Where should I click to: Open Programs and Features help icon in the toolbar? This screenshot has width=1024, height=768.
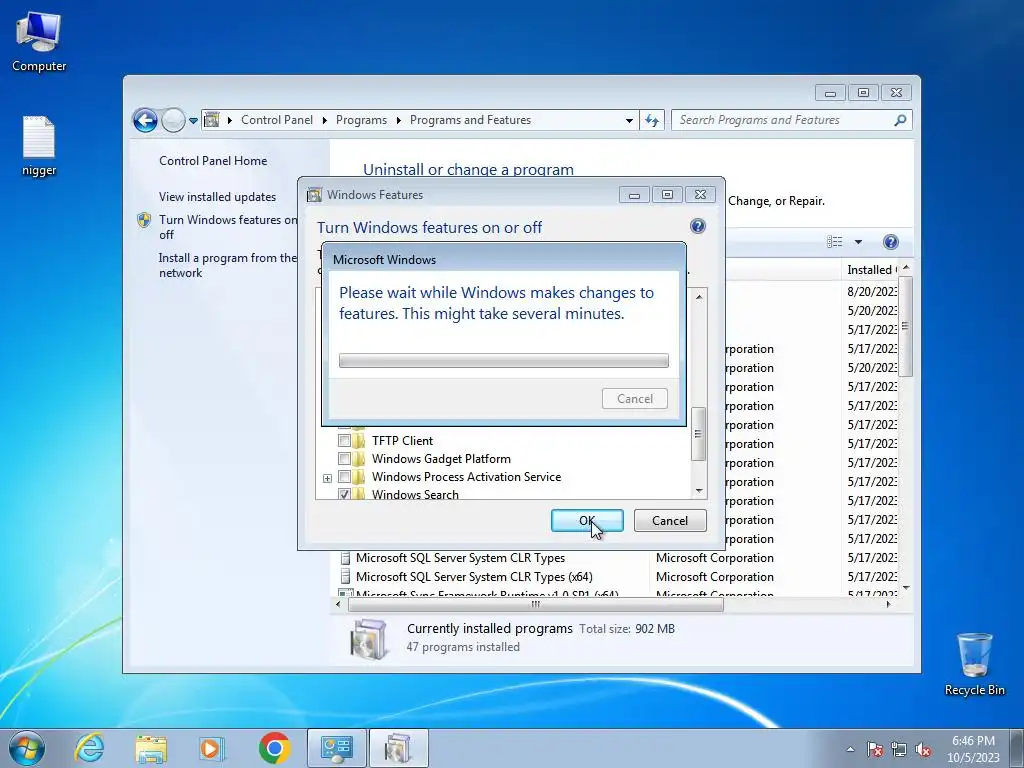pos(890,242)
